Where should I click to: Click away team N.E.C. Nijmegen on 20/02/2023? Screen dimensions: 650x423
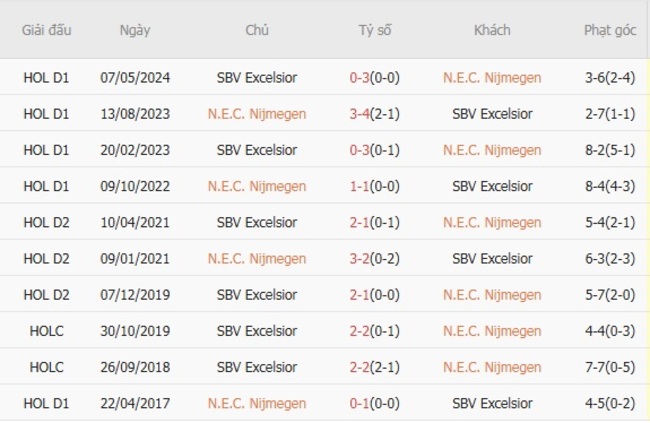coord(492,150)
